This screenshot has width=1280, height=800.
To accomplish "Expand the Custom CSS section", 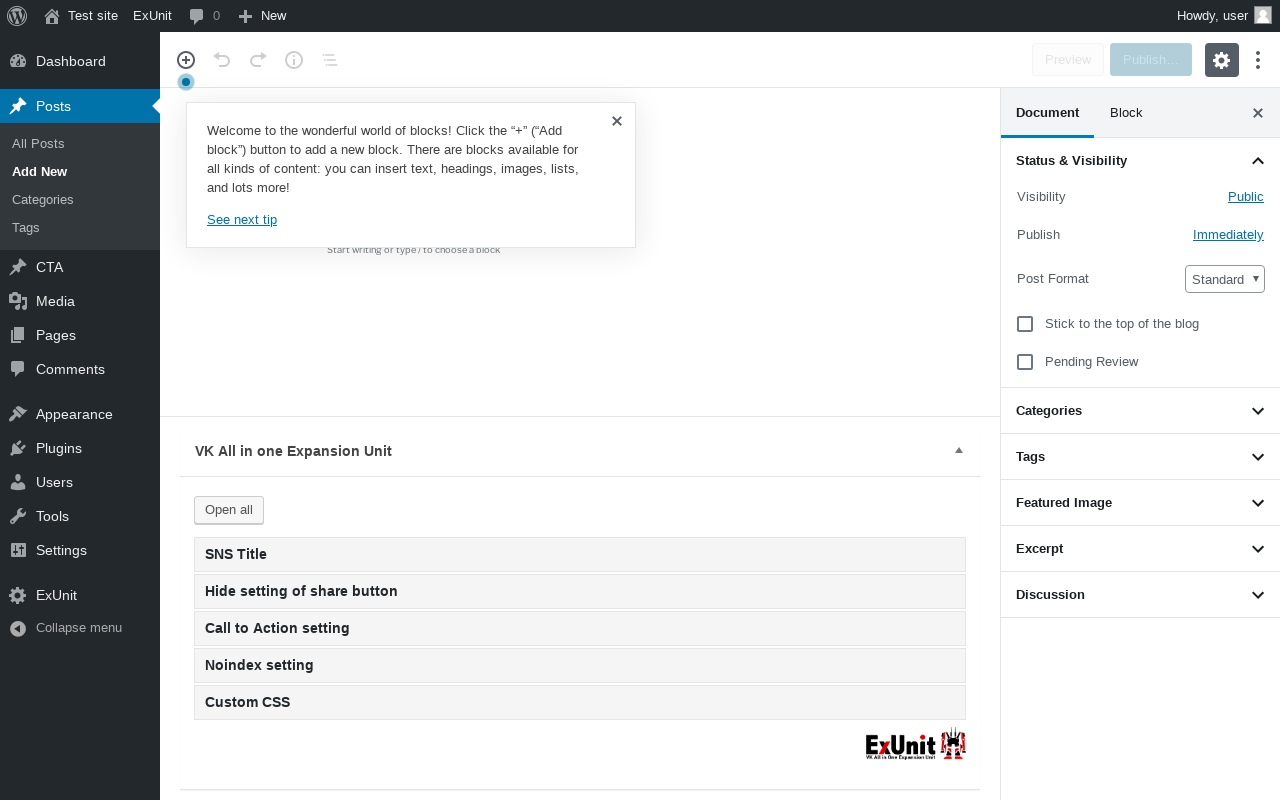I will pos(580,702).
